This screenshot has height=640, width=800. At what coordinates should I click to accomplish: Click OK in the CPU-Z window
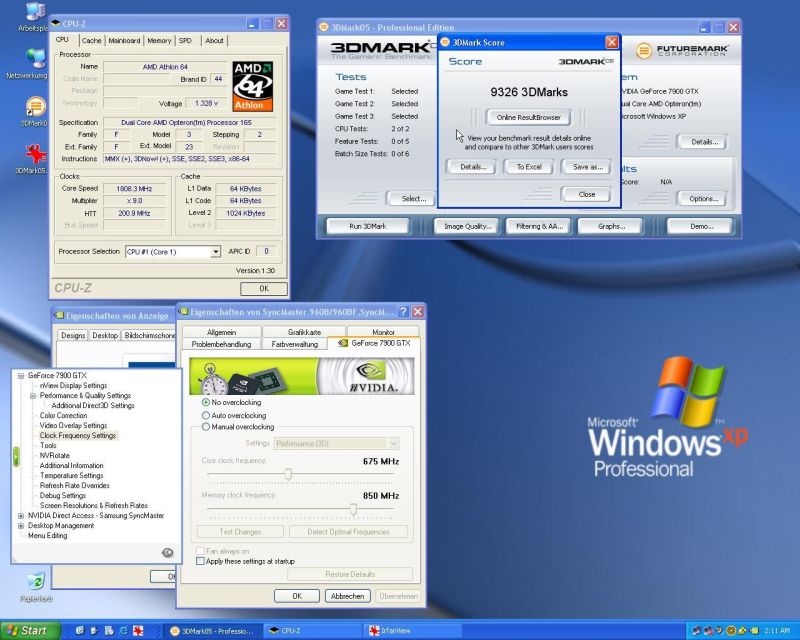click(x=264, y=288)
